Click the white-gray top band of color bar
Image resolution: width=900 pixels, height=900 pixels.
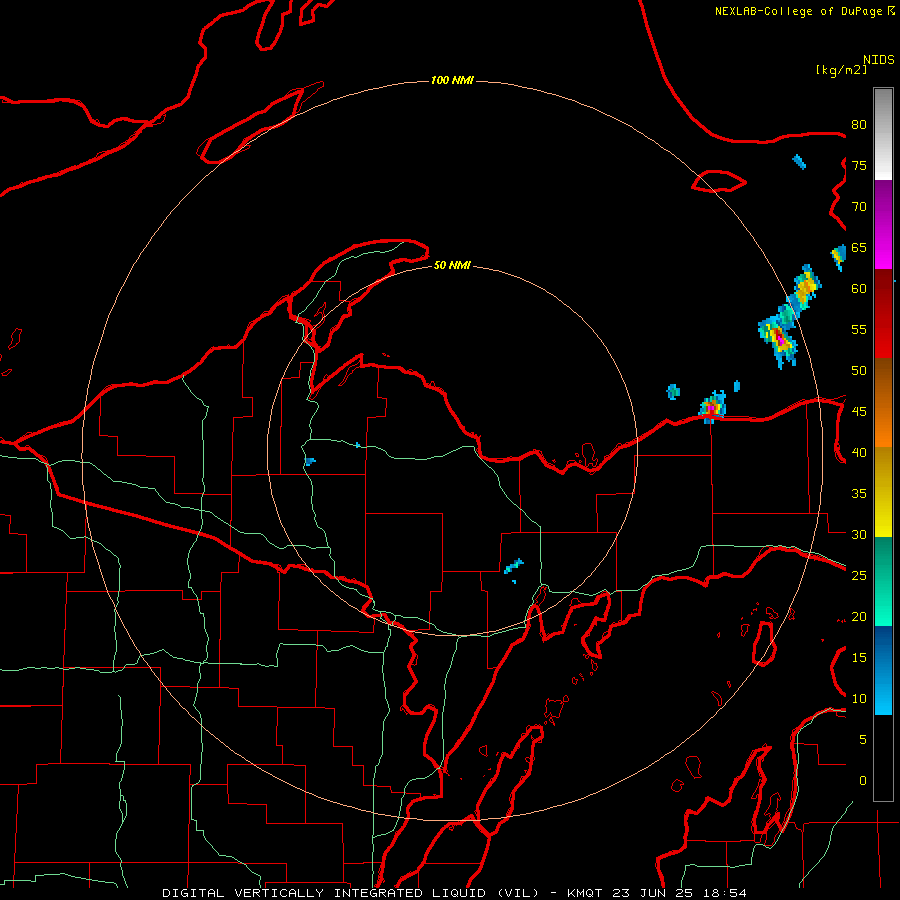pos(883,134)
